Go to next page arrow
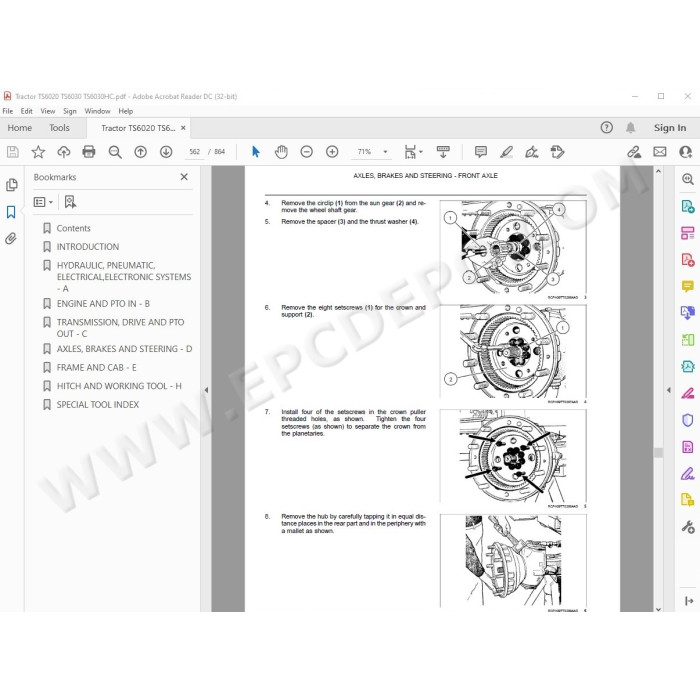 point(166,152)
